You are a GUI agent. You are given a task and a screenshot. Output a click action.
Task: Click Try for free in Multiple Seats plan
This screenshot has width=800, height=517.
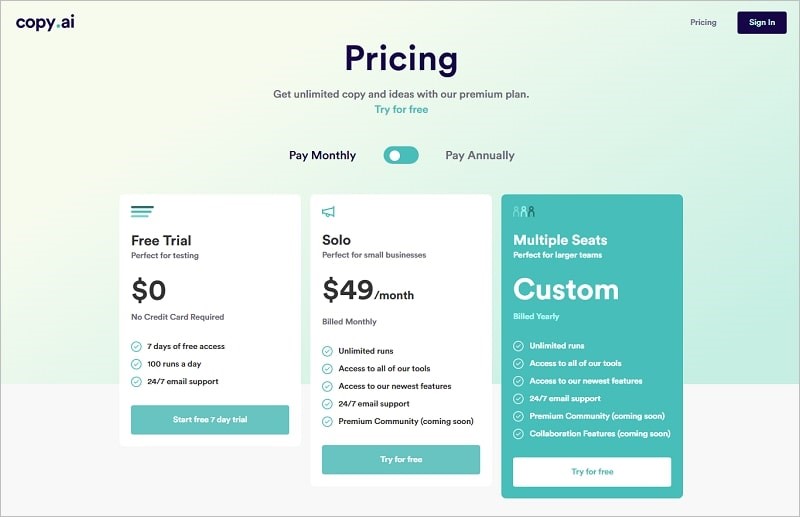(x=592, y=472)
